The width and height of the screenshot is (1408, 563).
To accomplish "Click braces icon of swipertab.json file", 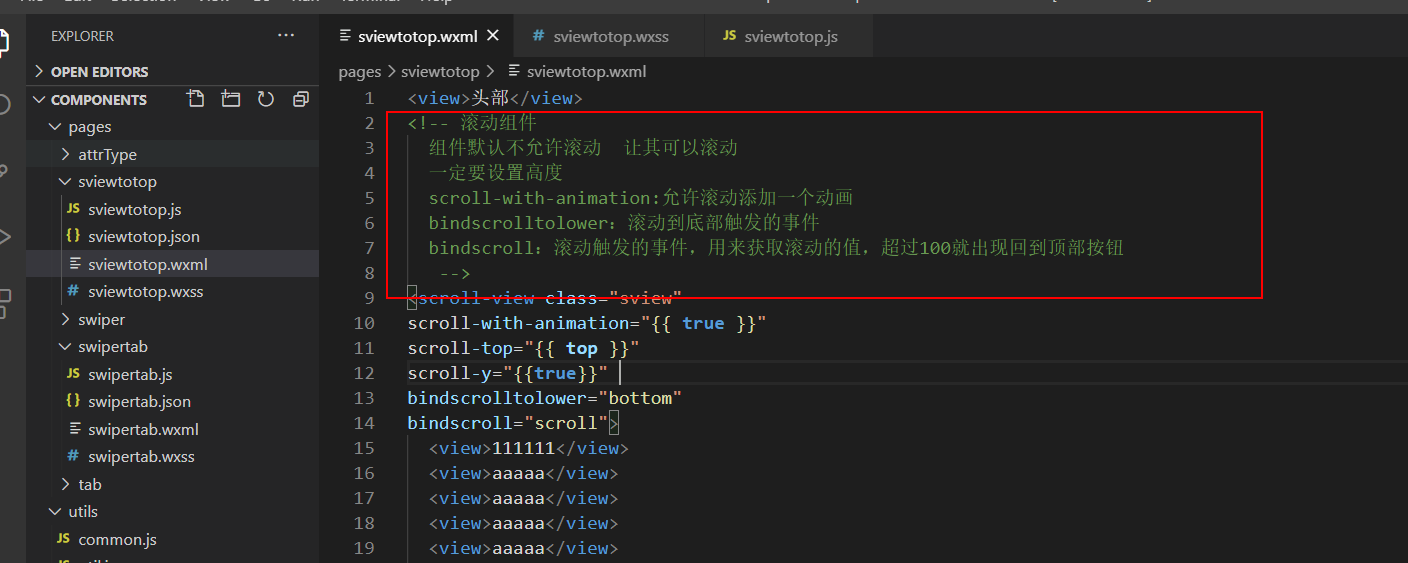I will tap(73, 401).
